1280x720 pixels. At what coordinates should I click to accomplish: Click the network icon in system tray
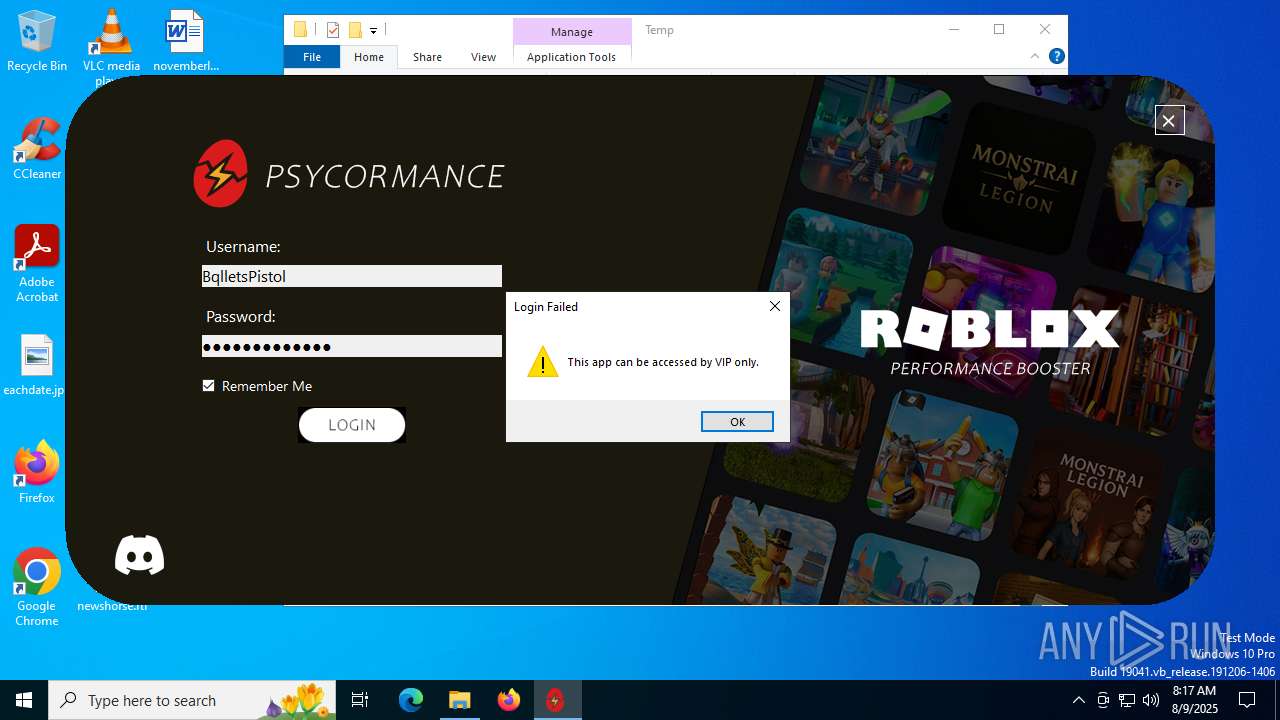click(1127, 700)
